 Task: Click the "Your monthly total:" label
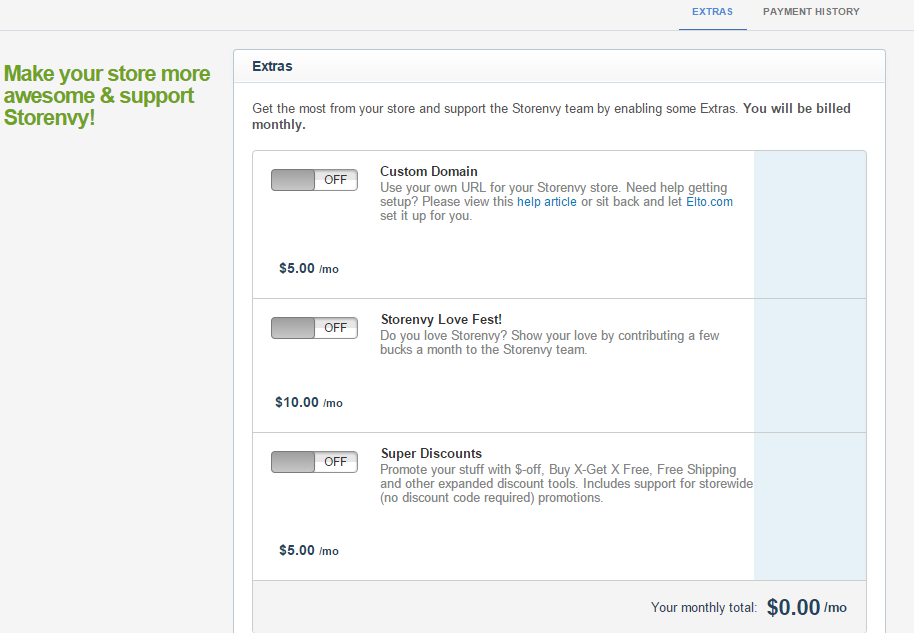(x=704, y=608)
